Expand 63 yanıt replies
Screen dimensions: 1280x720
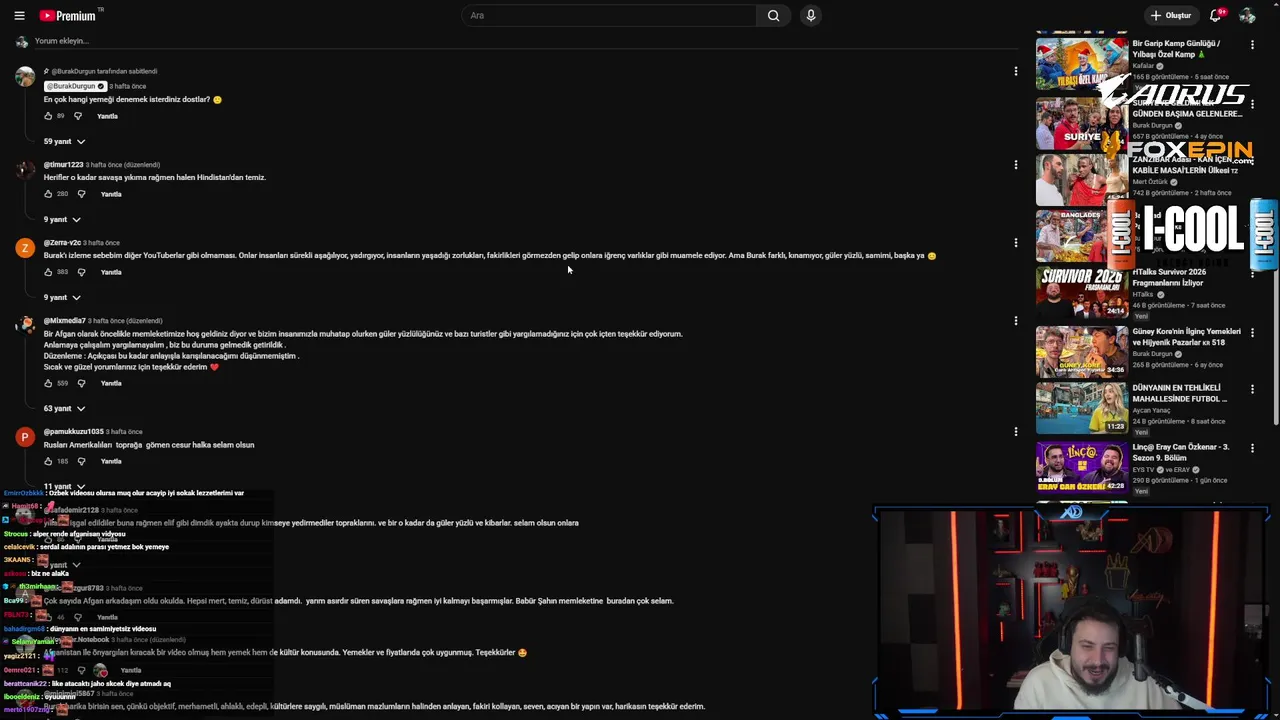pyautogui.click(x=65, y=409)
